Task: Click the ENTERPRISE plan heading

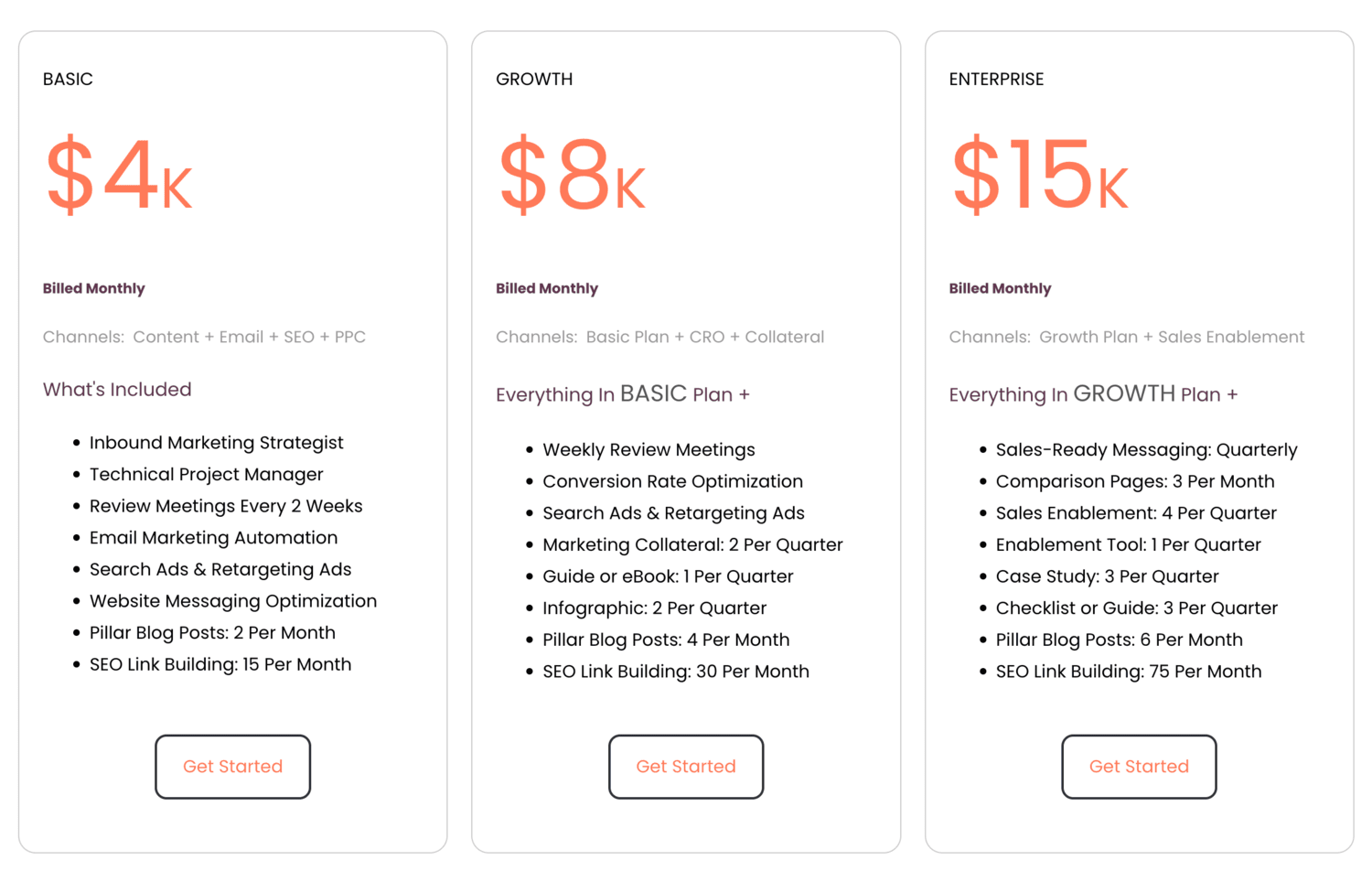Action: 996,80
